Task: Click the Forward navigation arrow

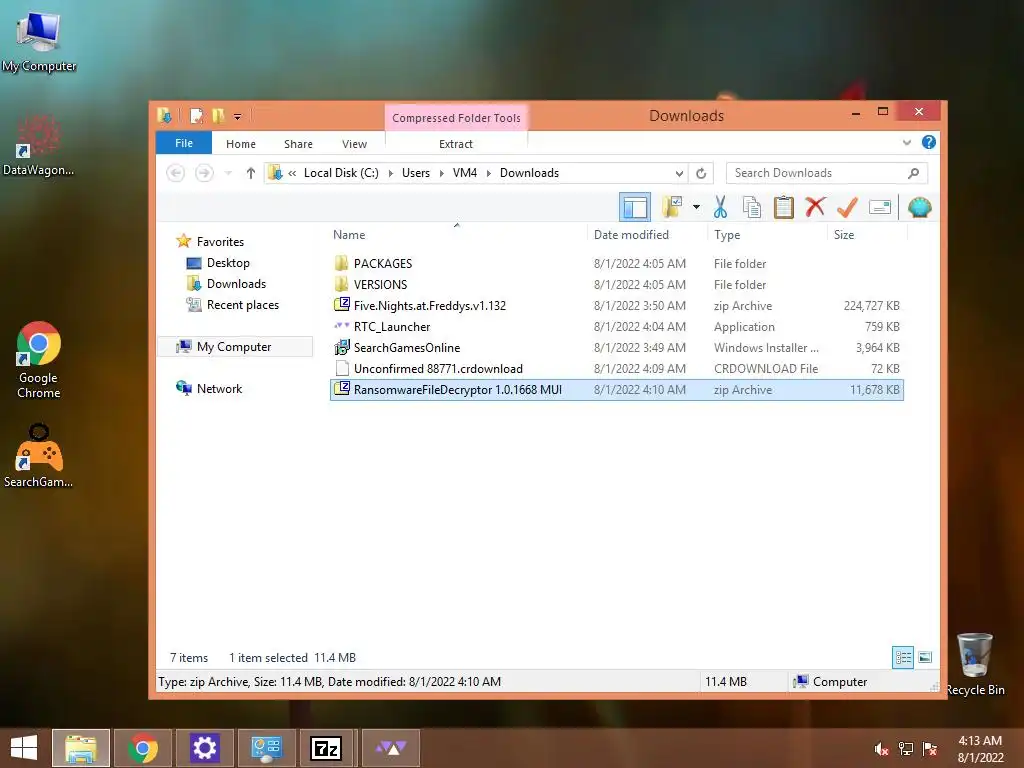Action: coord(204,173)
